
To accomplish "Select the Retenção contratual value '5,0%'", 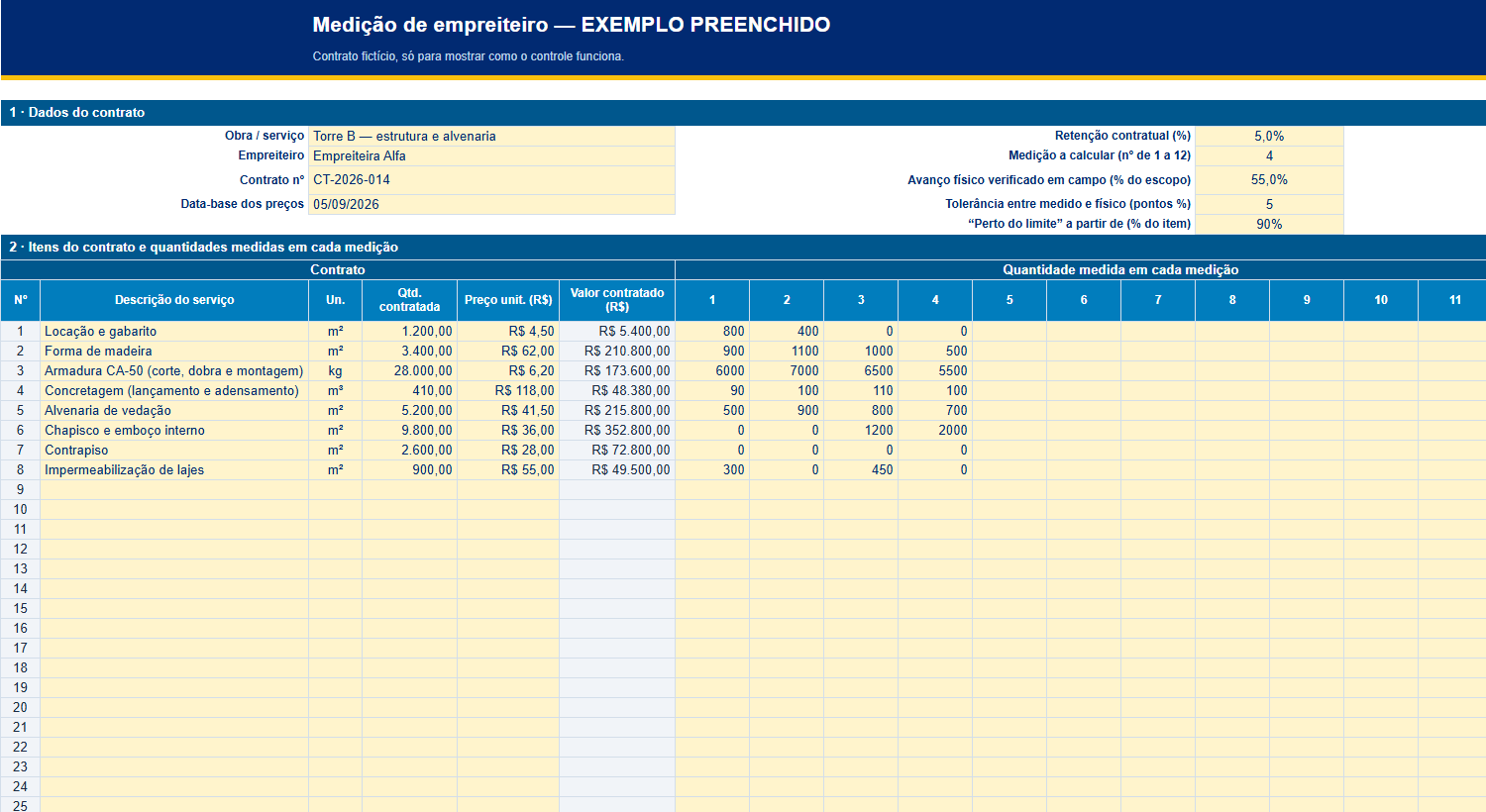I will point(1269,136).
